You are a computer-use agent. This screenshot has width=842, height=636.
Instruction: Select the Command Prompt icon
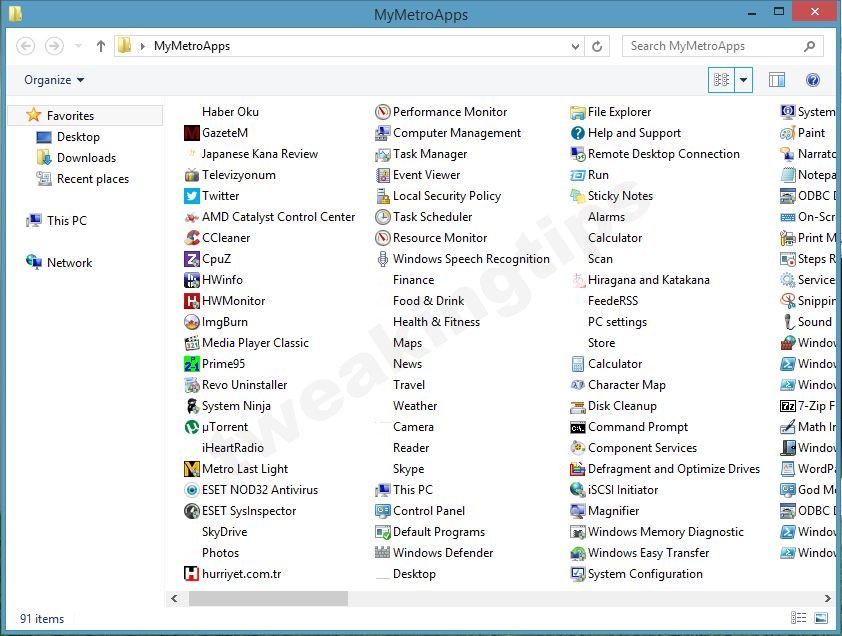[578, 427]
